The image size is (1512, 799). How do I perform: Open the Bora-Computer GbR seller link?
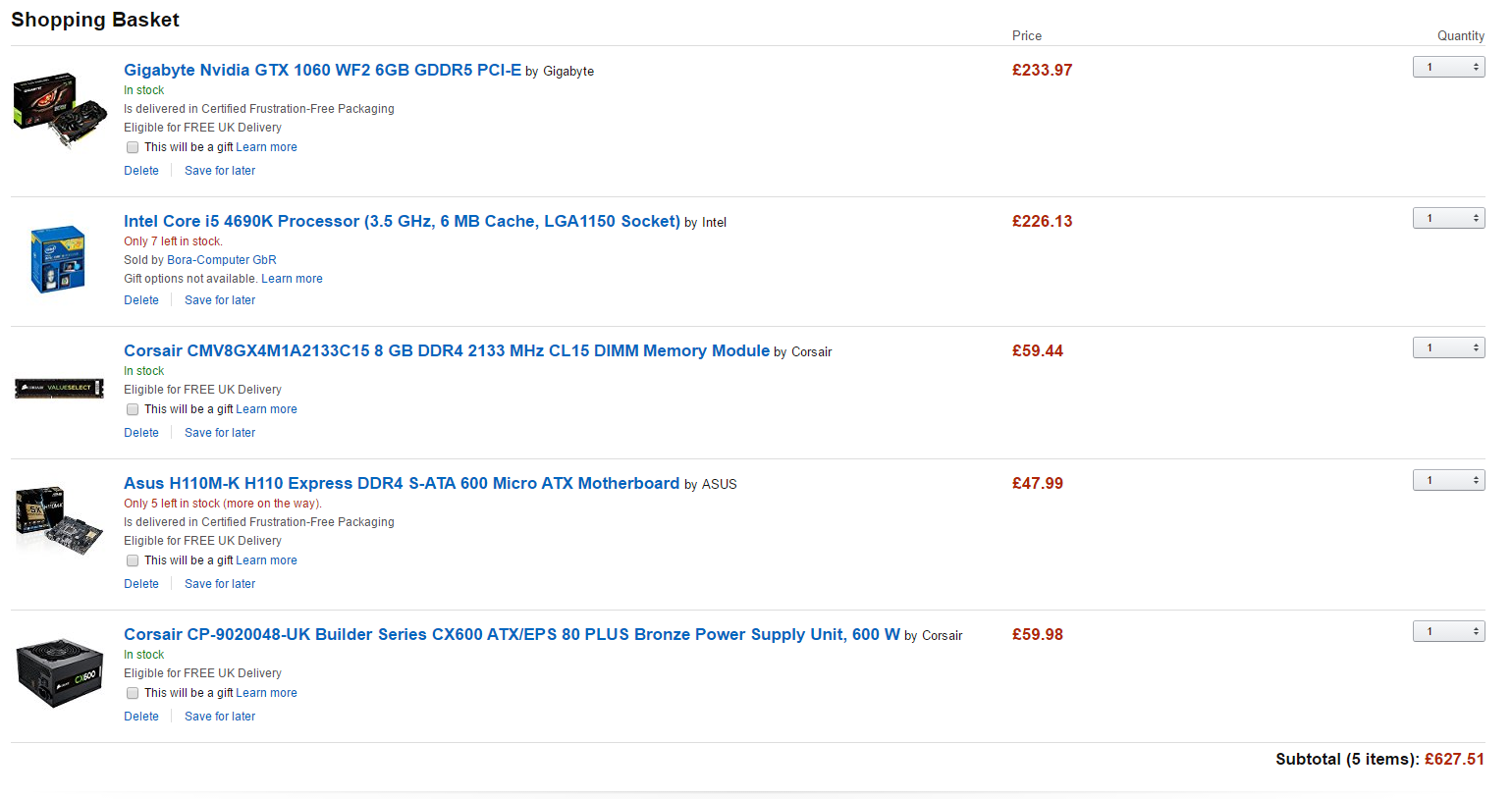(222, 260)
